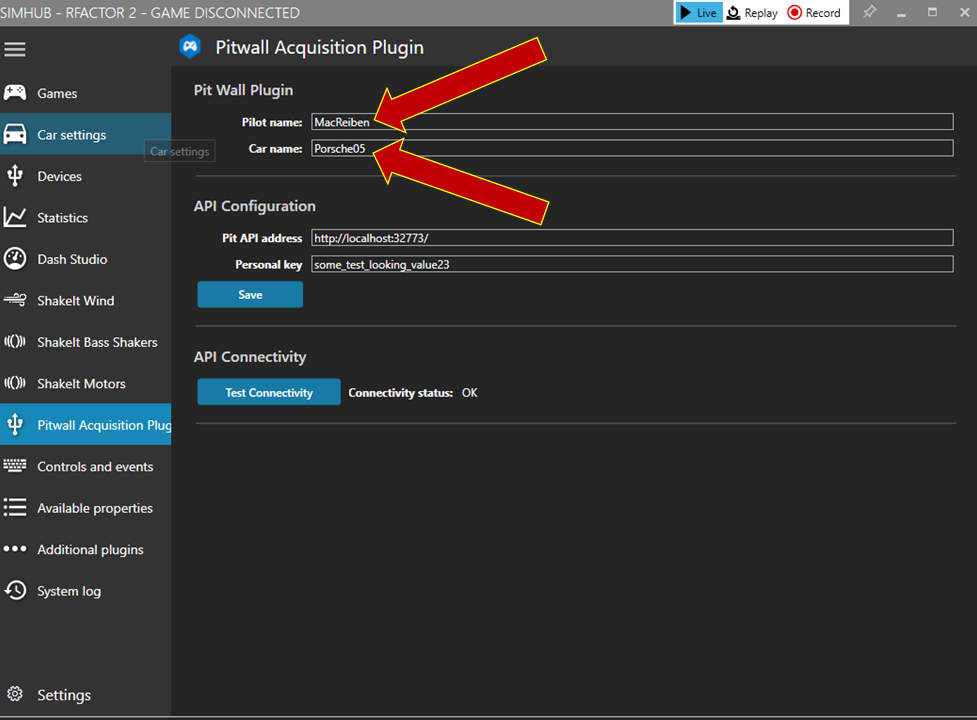Click into the Pit API address field
Screen dimensions: 977x720
point(632,237)
